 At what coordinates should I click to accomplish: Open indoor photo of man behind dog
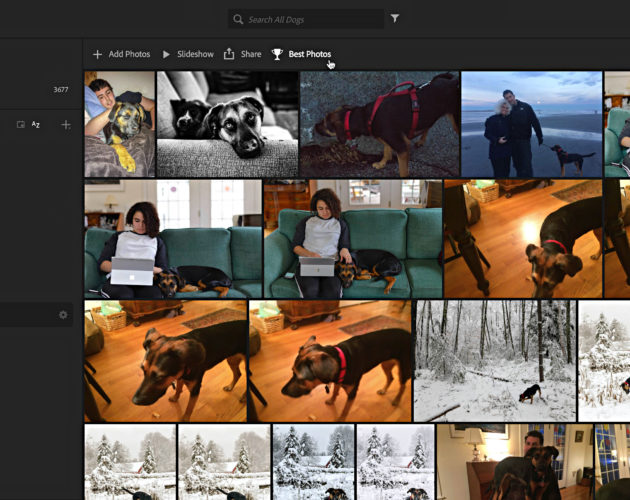515,462
